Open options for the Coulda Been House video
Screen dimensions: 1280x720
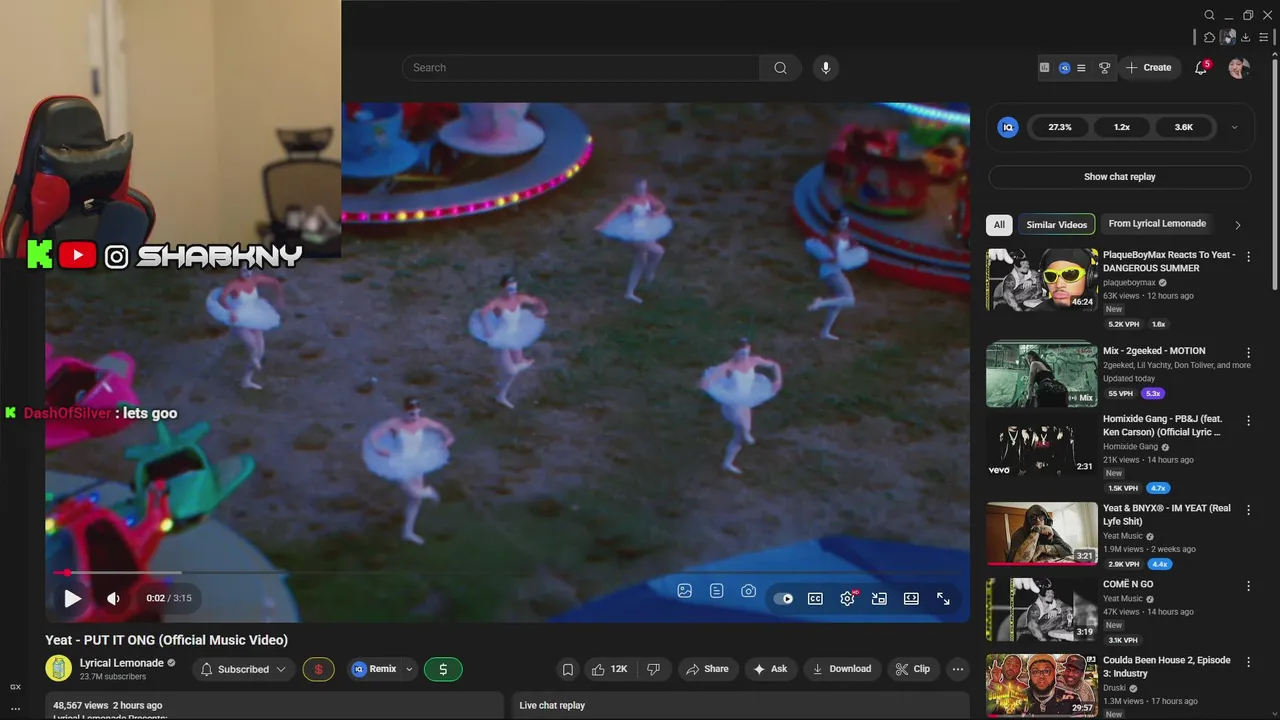(x=1248, y=662)
